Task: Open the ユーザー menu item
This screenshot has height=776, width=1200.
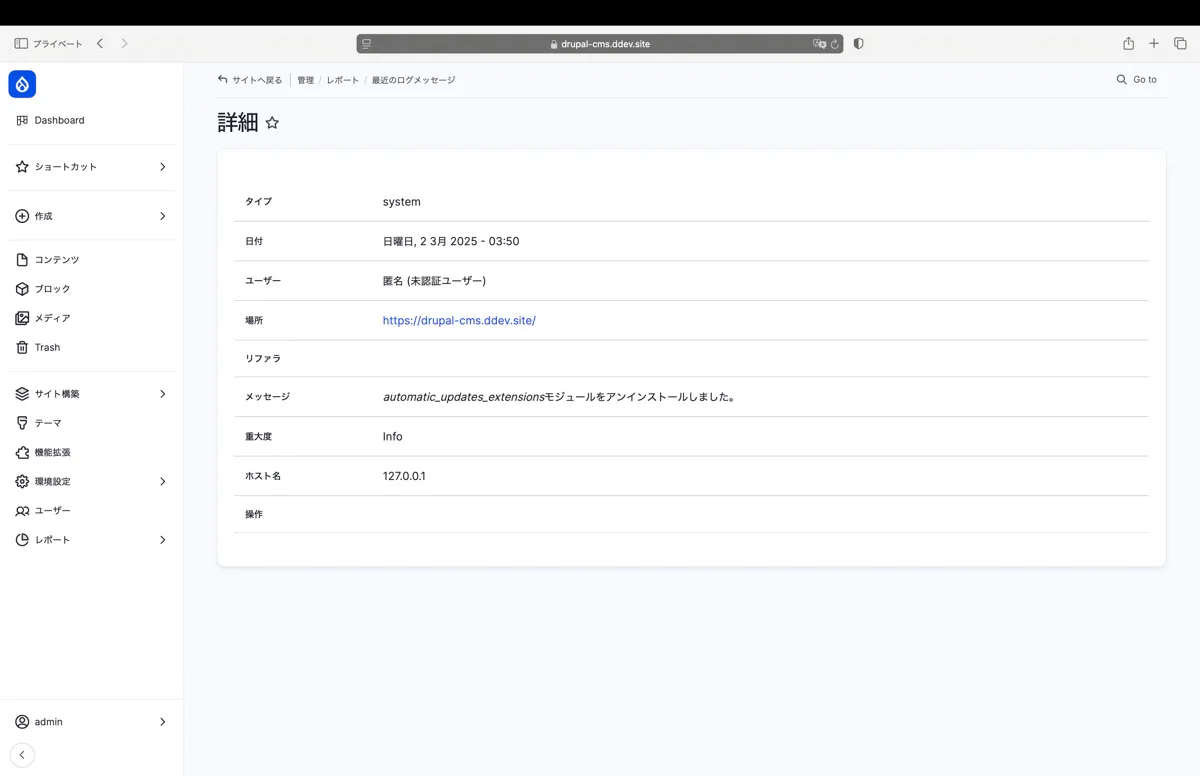Action: coord(92,511)
